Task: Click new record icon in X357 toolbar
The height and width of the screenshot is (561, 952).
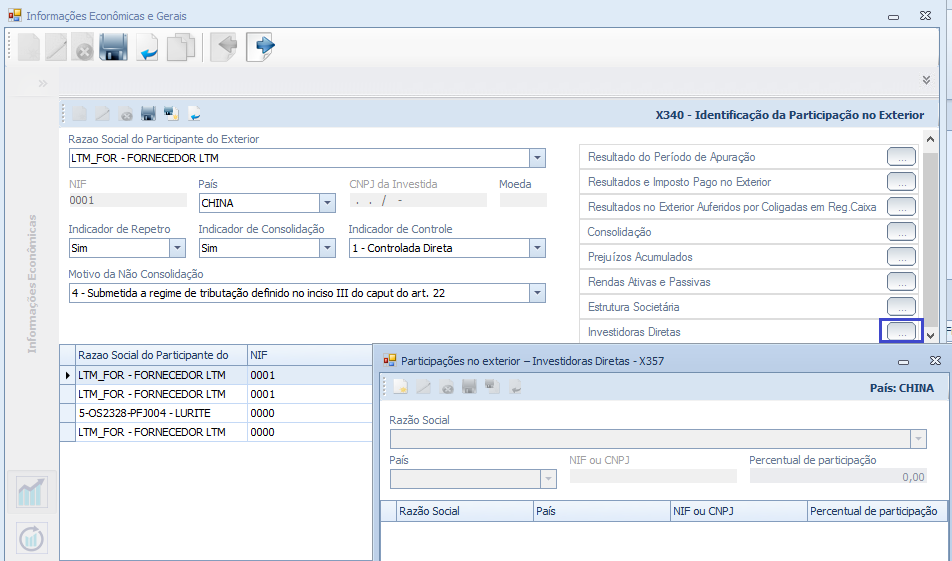Action: click(400, 387)
